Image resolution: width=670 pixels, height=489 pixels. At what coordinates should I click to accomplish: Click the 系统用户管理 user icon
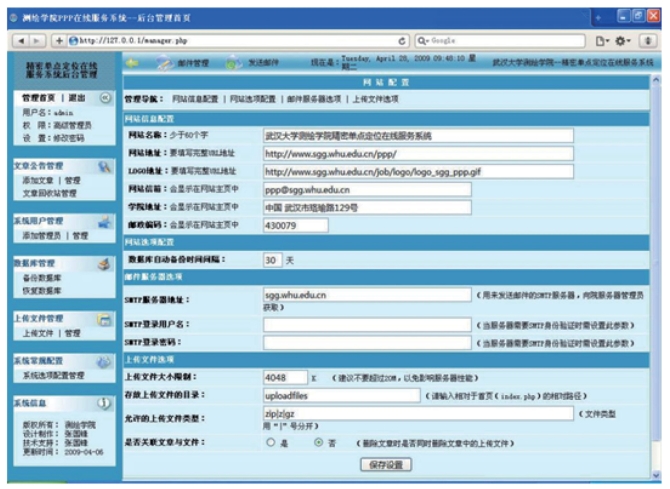[105, 221]
